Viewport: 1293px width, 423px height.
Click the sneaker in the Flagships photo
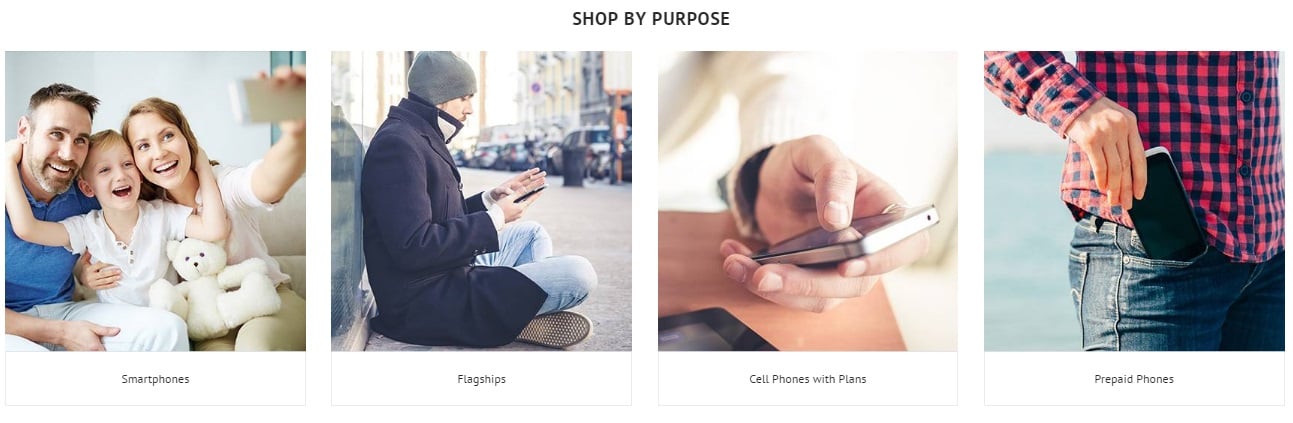553,329
